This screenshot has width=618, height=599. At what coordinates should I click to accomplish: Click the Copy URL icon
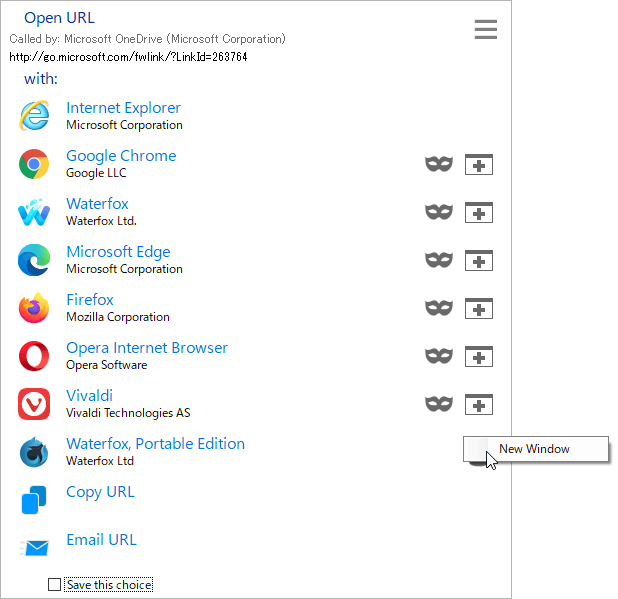[x=34, y=500]
